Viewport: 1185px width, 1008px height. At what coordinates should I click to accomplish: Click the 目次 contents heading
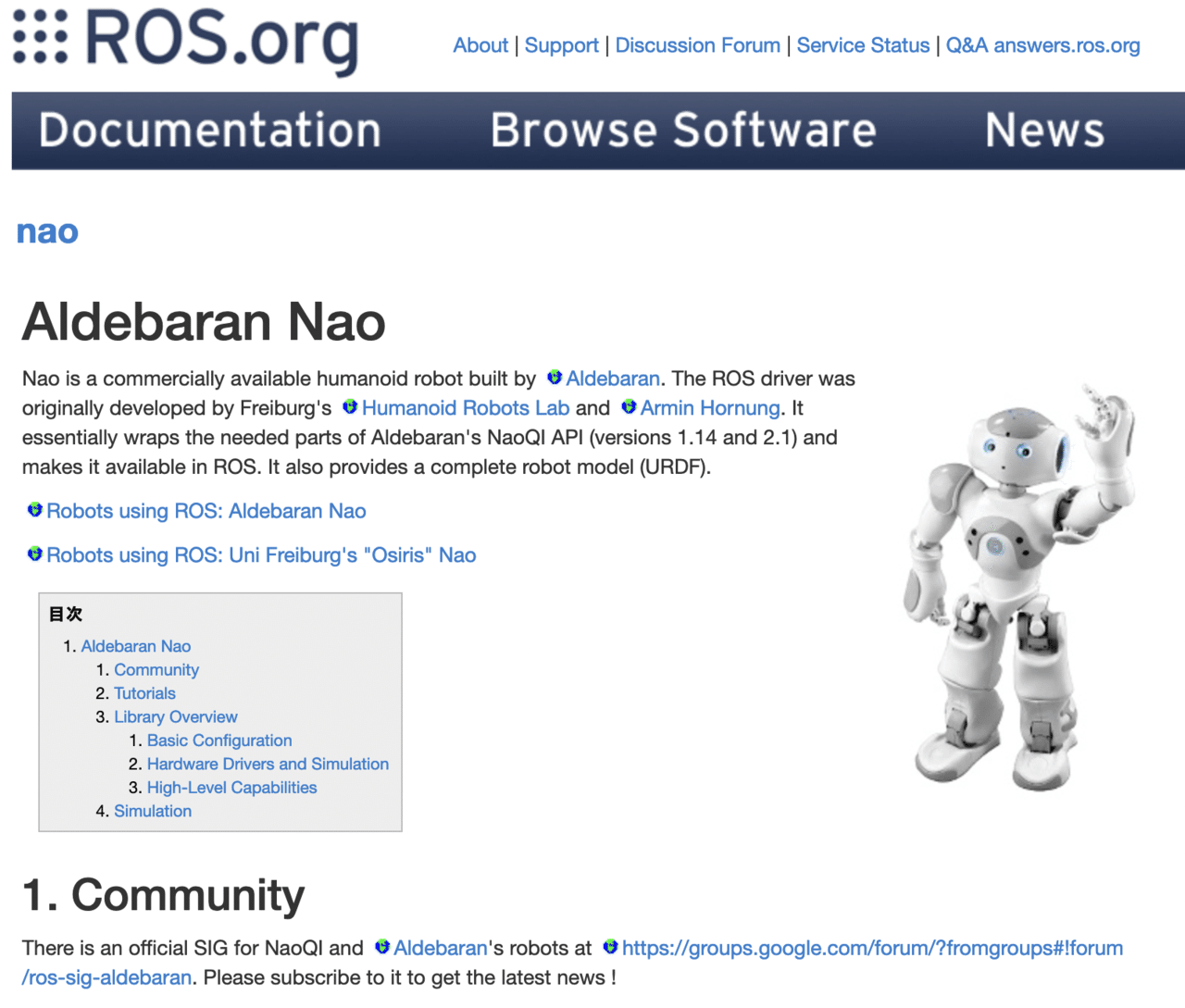click(x=66, y=614)
